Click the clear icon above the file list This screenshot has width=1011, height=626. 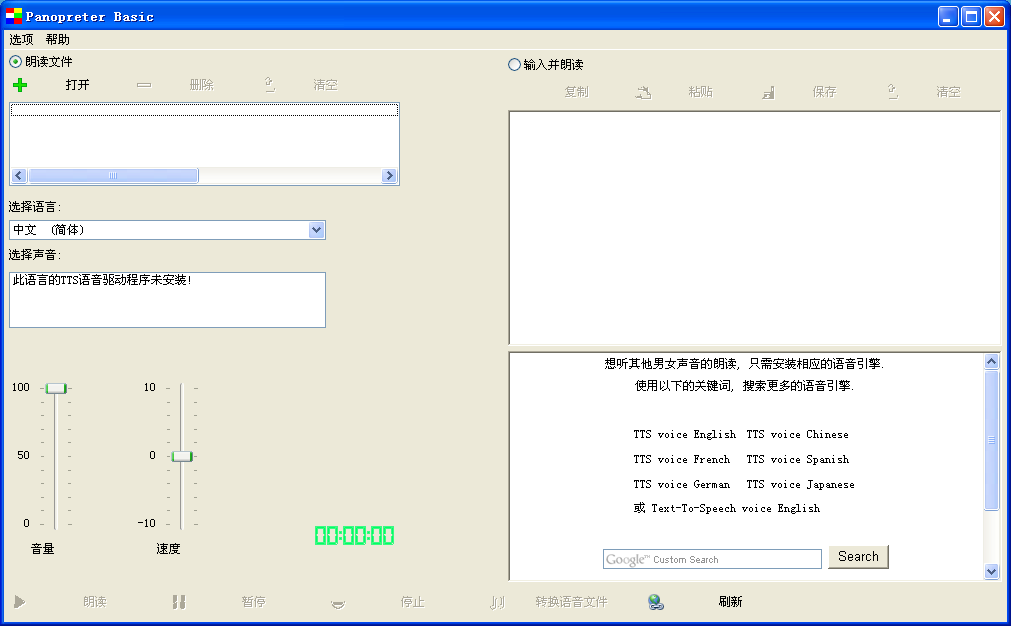point(268,85)
